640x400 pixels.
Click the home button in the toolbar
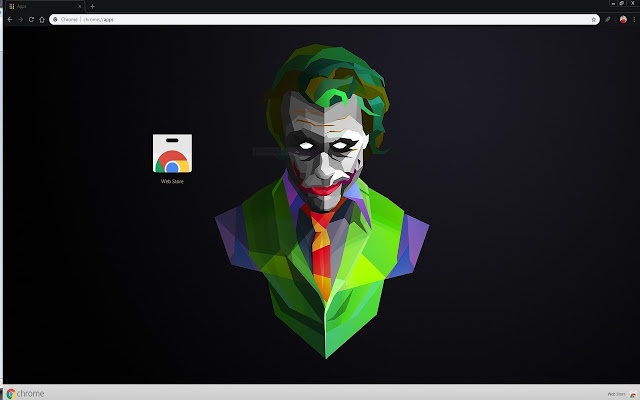pyautogui.click(x=42, y=19)
